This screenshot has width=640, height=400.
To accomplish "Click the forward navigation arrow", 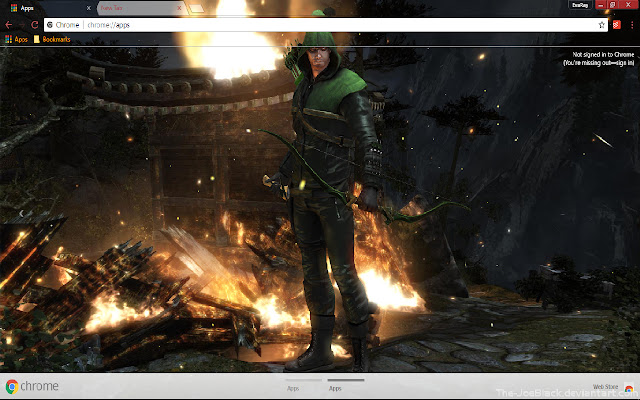I will [21, 25].
